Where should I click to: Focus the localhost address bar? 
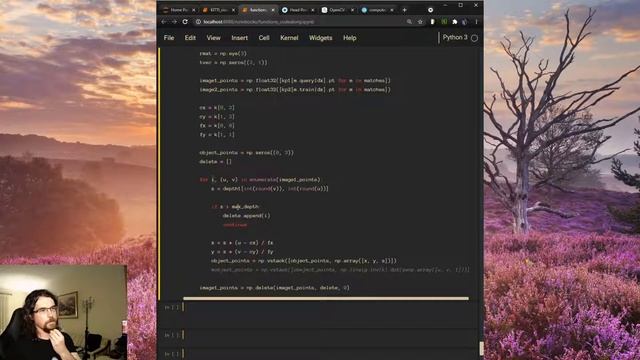pos(300,22)
